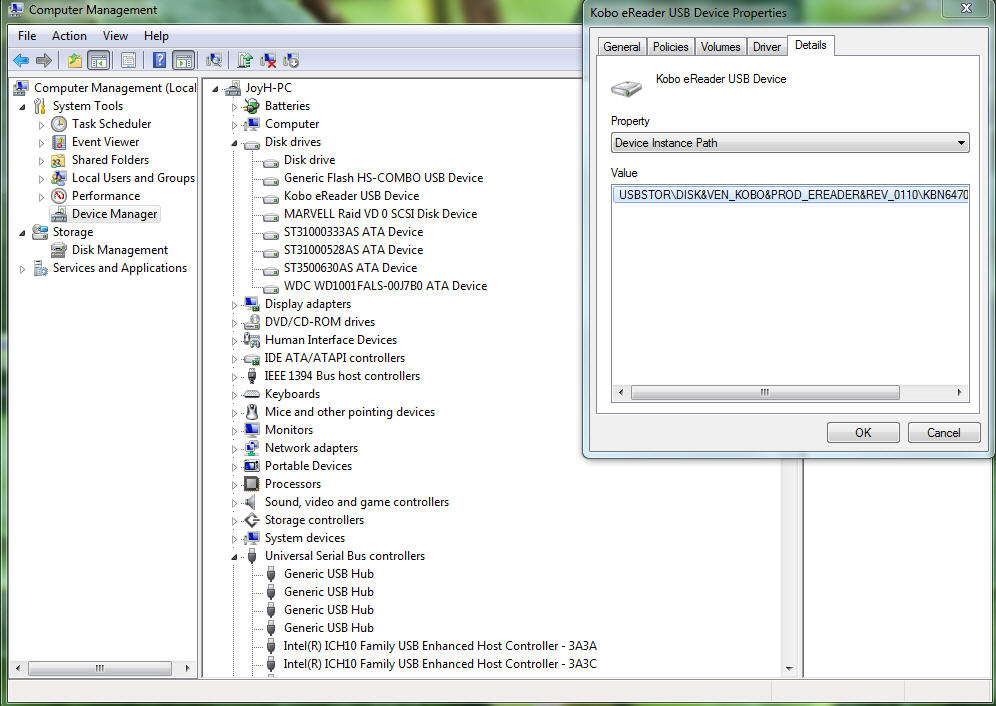The width and height of the screenshot is (996, 706).
Task: Expand the Human Interface Devices category
Action: pos(234,341)
